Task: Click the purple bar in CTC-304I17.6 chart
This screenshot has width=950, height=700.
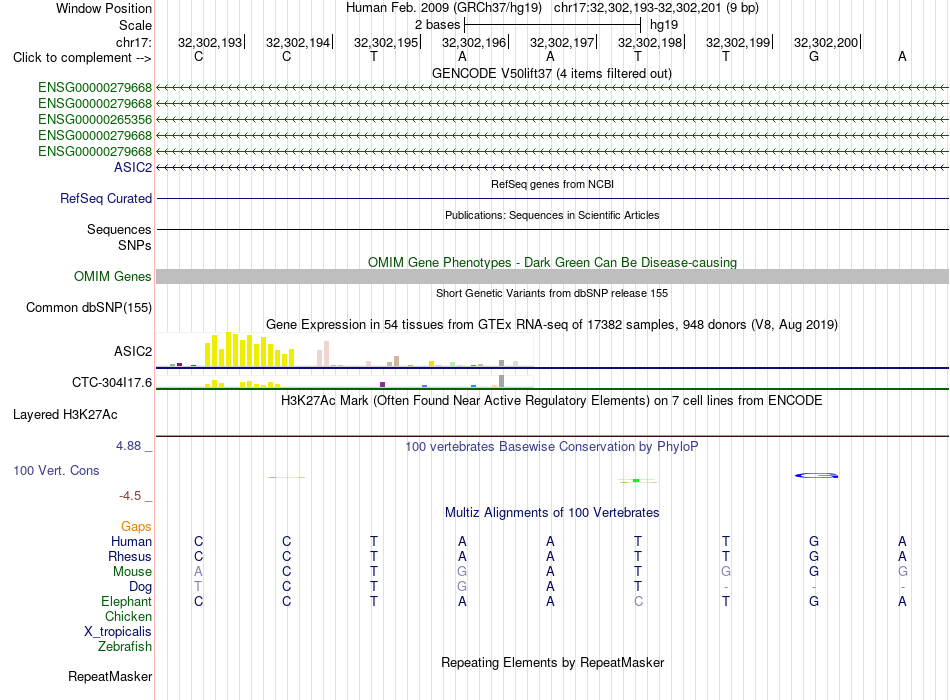Action: point(382,385)
